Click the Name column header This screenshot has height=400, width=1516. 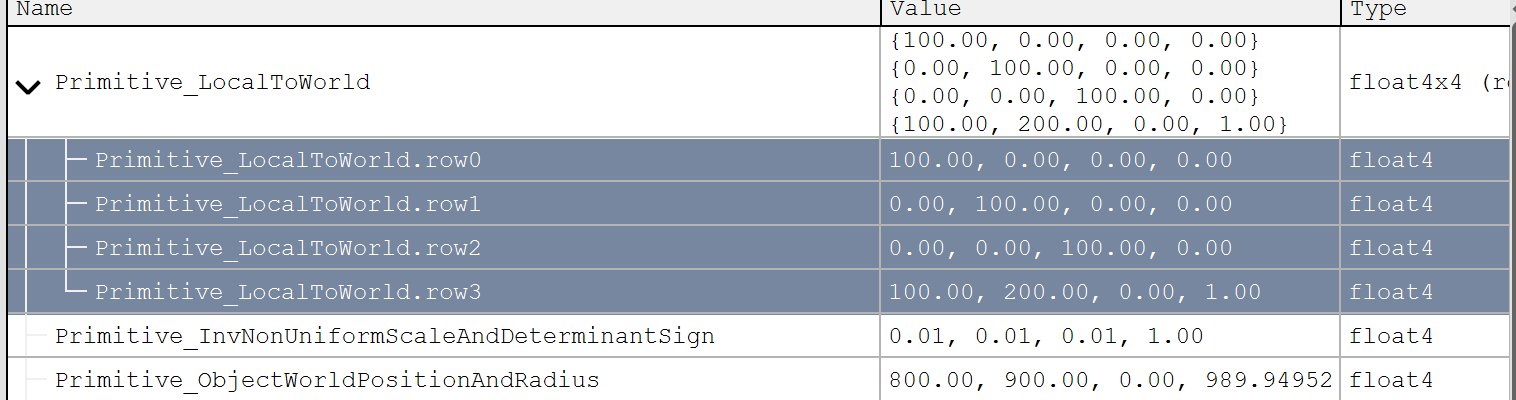click(x=45, y=9)
